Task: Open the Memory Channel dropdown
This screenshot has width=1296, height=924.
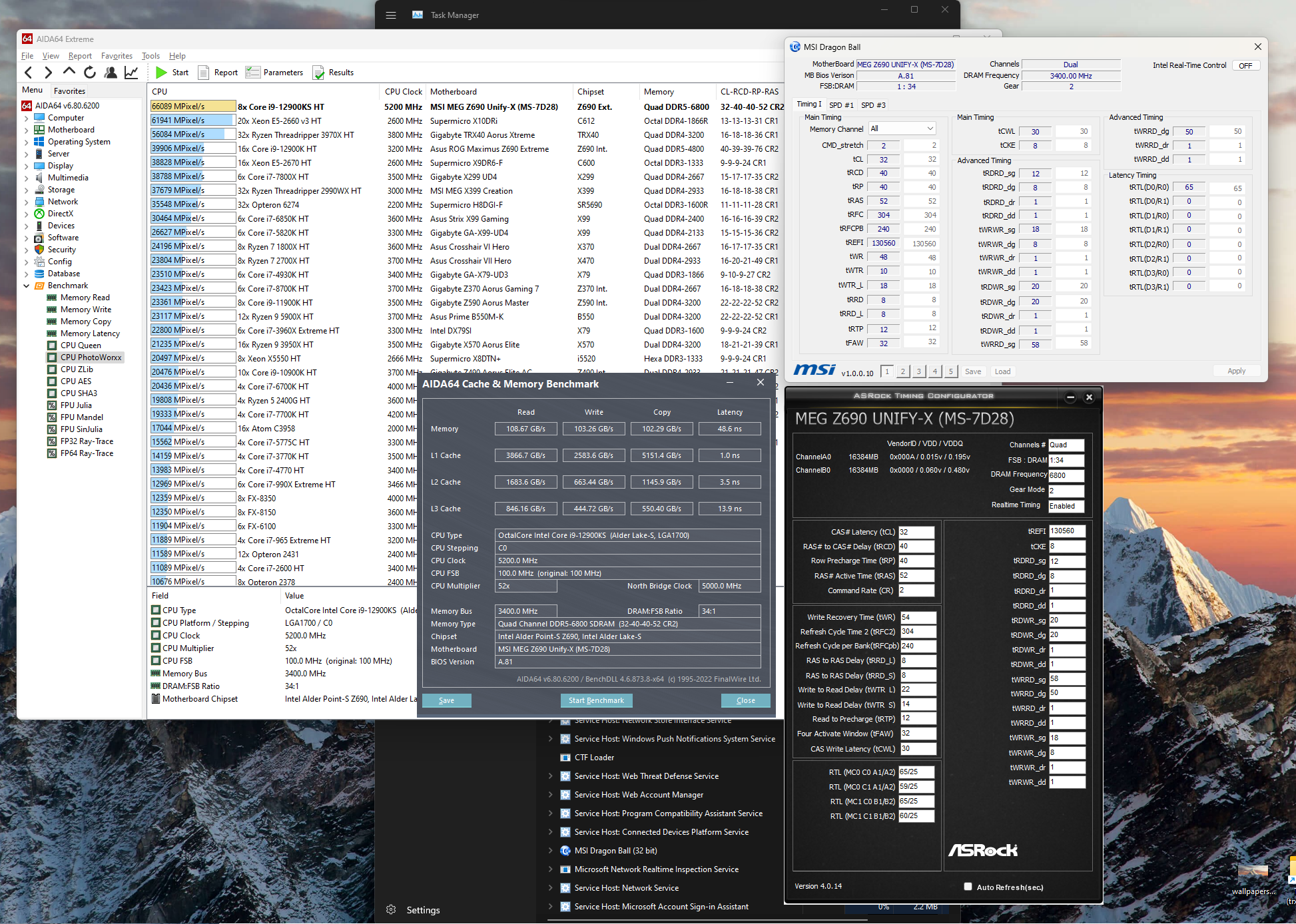Action: (902, 128)
